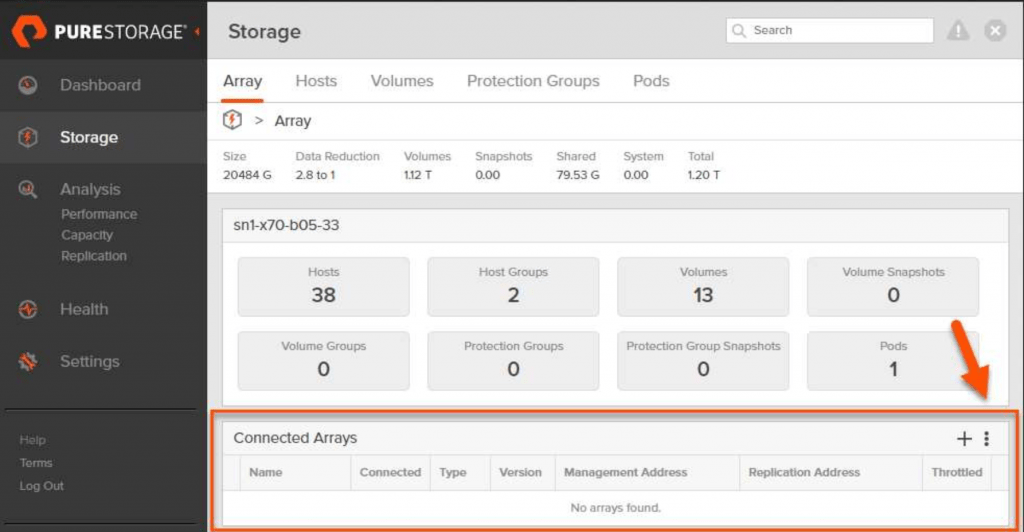
Task: Click the search magnifier icon
Action: [739, 31]
